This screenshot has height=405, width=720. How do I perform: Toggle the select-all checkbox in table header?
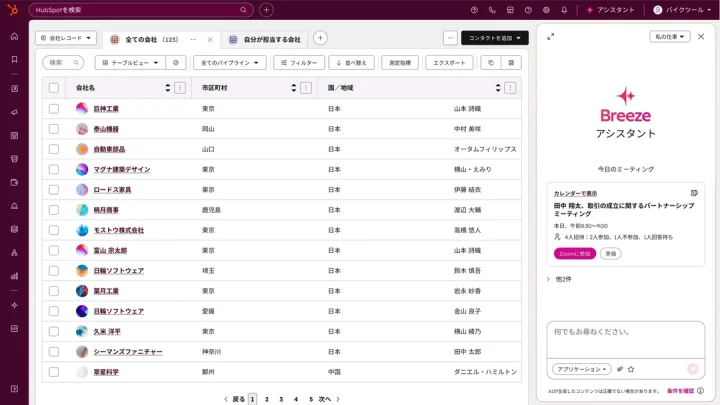tap(54, 88)
